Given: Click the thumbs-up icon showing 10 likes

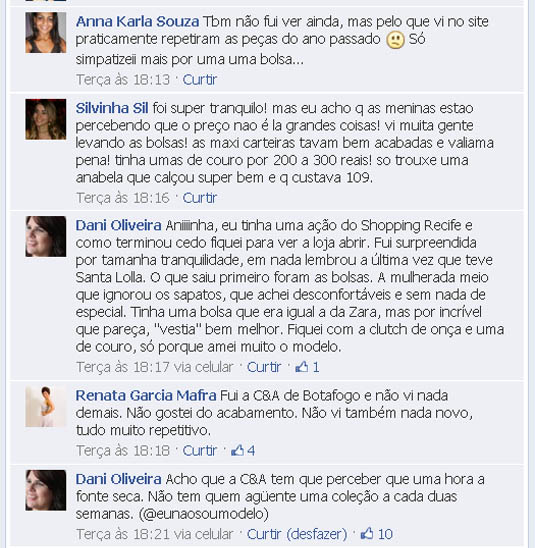Looking at the screenshot, I should click(367, 533).
